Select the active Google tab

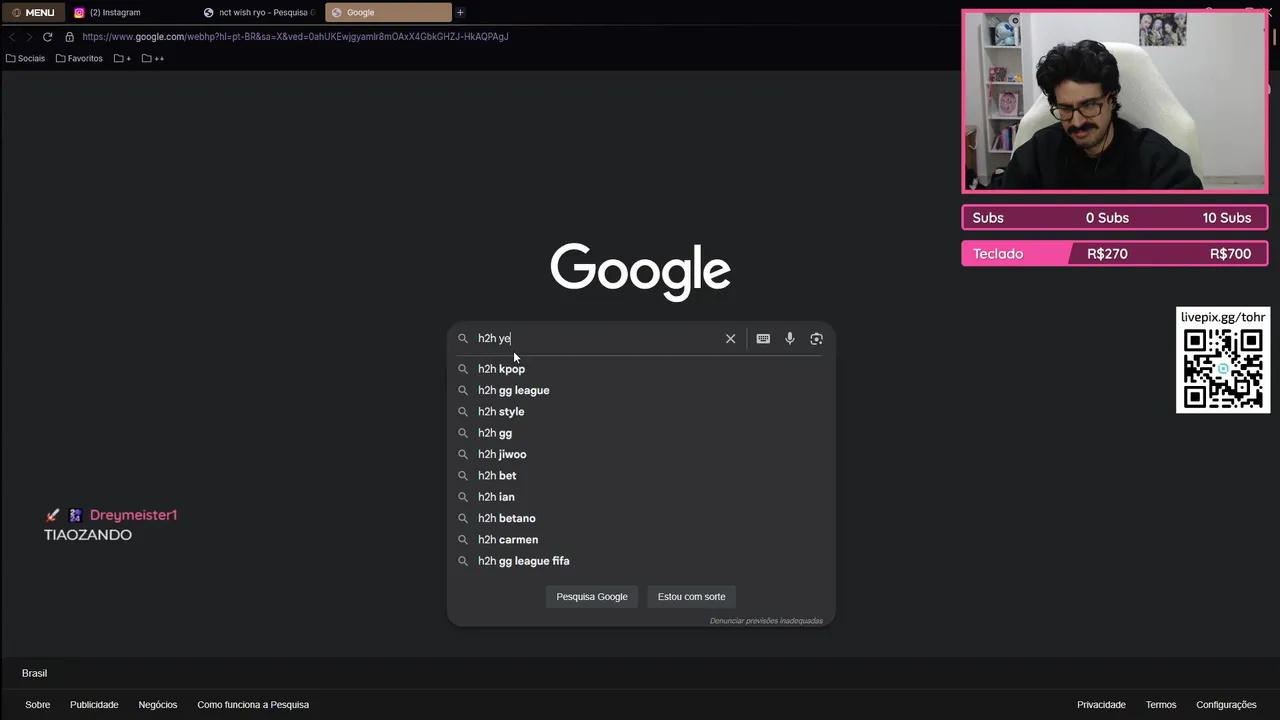pyautogui.click(x=388, y=12)
